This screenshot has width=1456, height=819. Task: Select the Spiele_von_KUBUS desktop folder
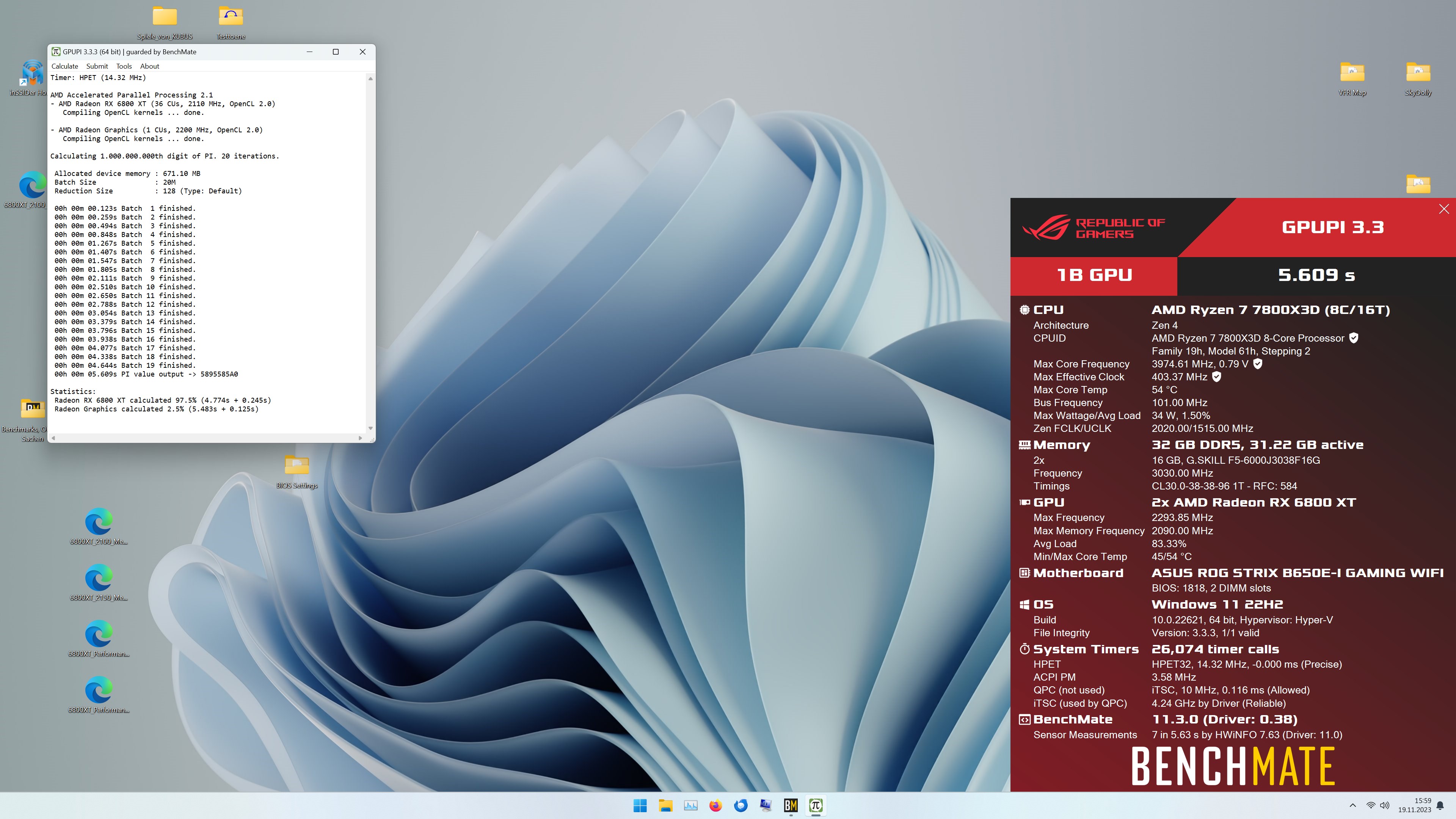click(165, 23)
